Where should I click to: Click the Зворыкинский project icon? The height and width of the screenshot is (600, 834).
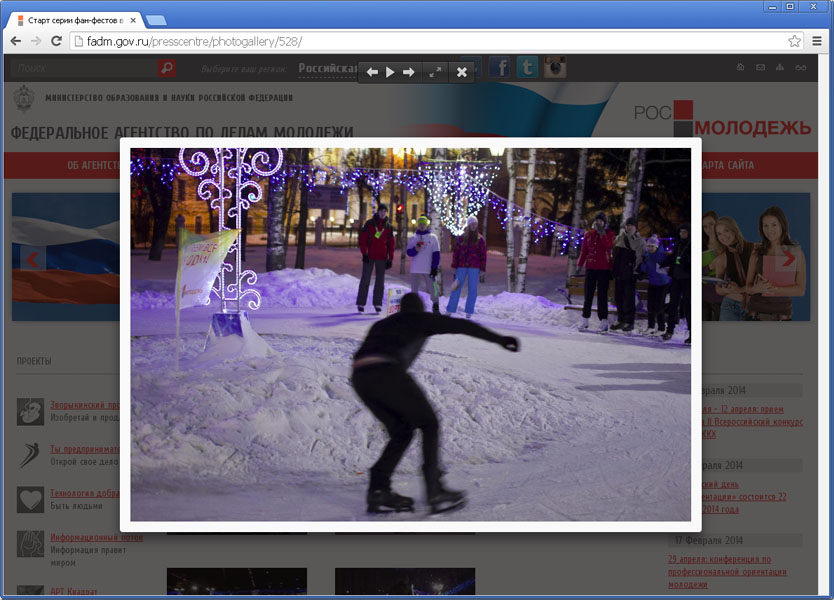click(30, 411)
